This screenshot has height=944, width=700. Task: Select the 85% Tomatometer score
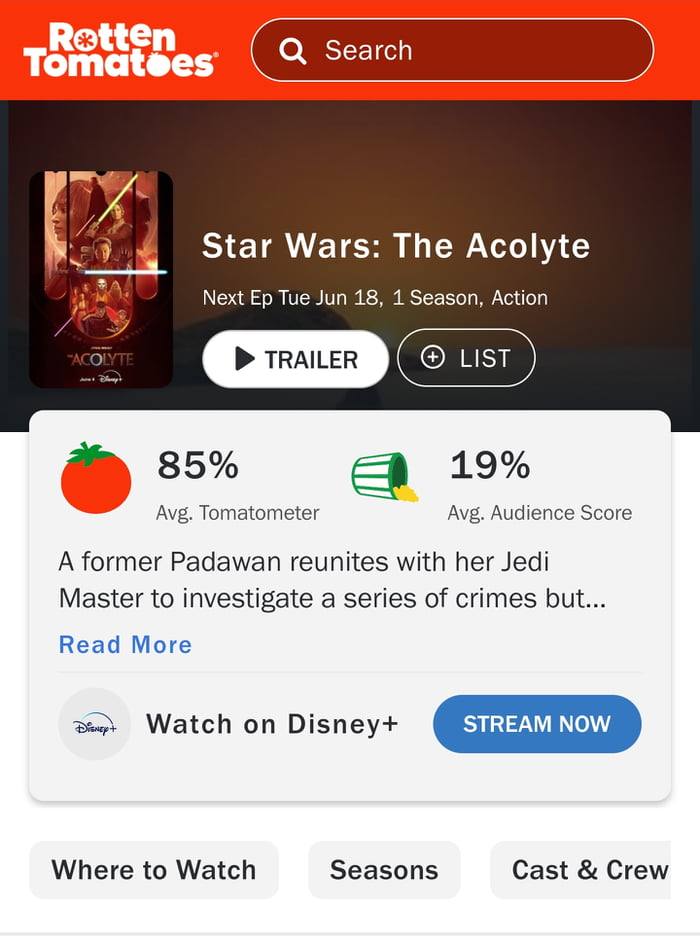[x=198, y=465]
